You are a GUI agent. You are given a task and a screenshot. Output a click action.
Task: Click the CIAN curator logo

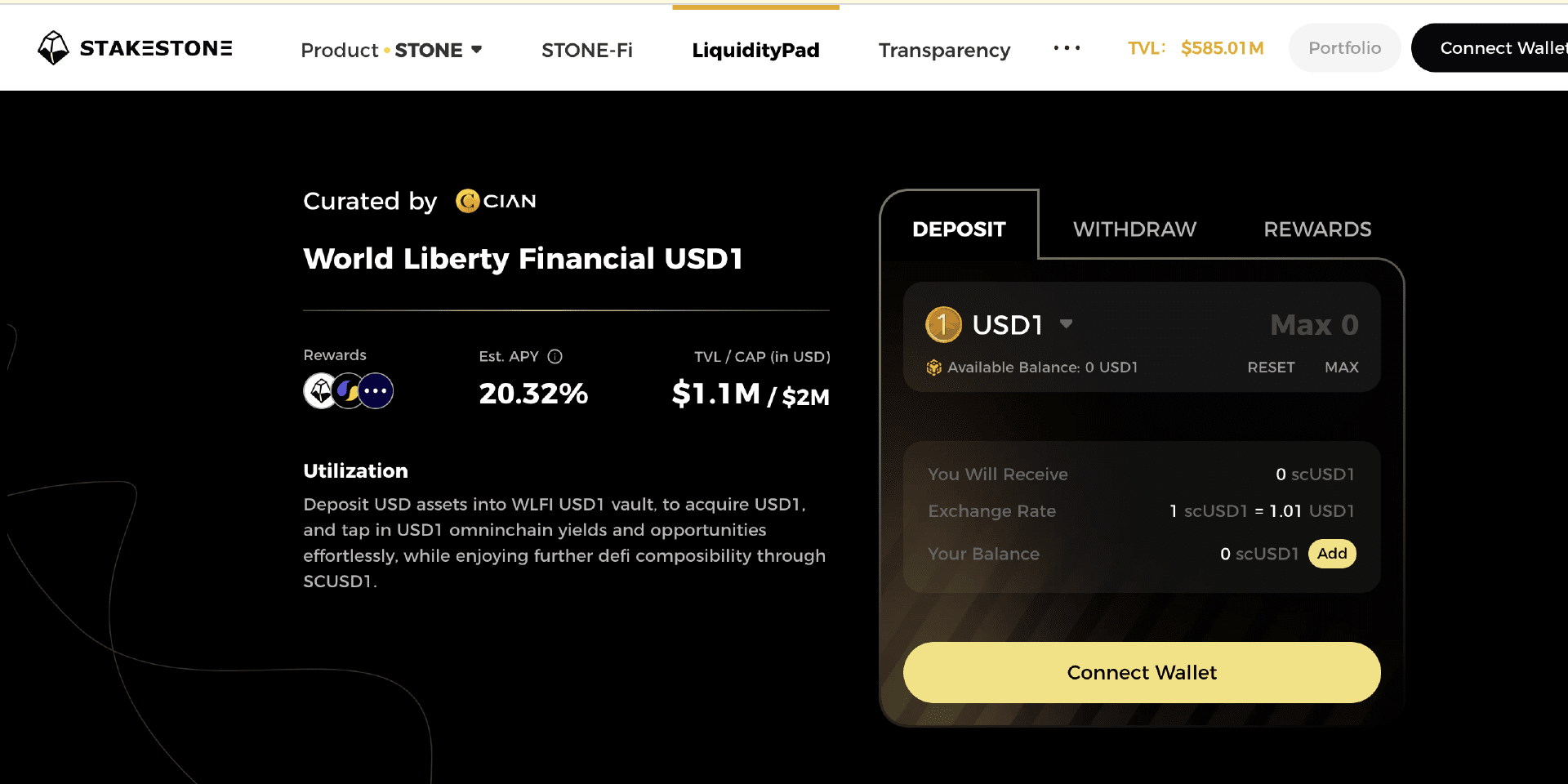[496, 201]
